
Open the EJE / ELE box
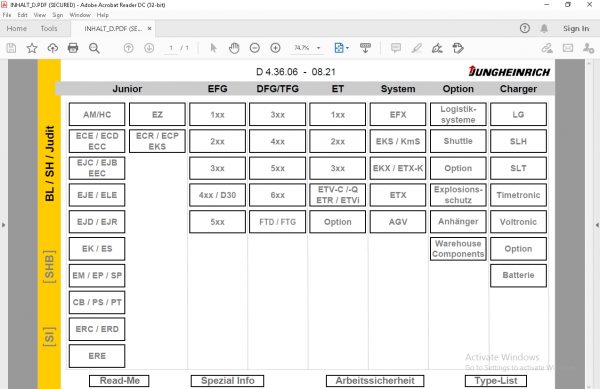tap(97, 195)
